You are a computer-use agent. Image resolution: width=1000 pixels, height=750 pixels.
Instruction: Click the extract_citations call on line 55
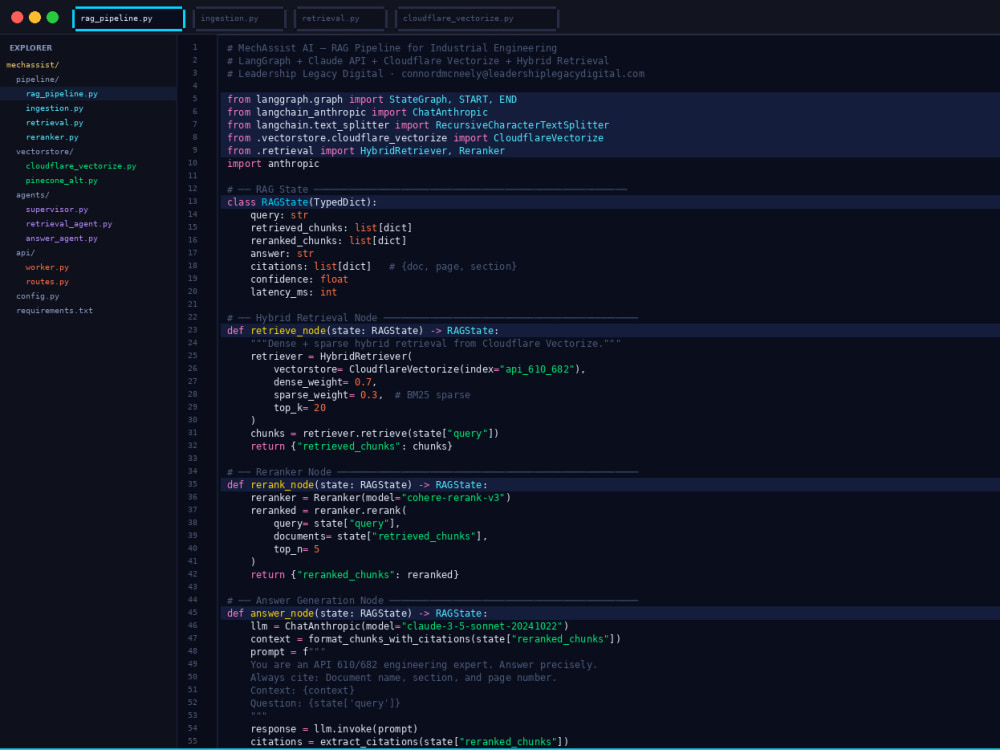444,742
